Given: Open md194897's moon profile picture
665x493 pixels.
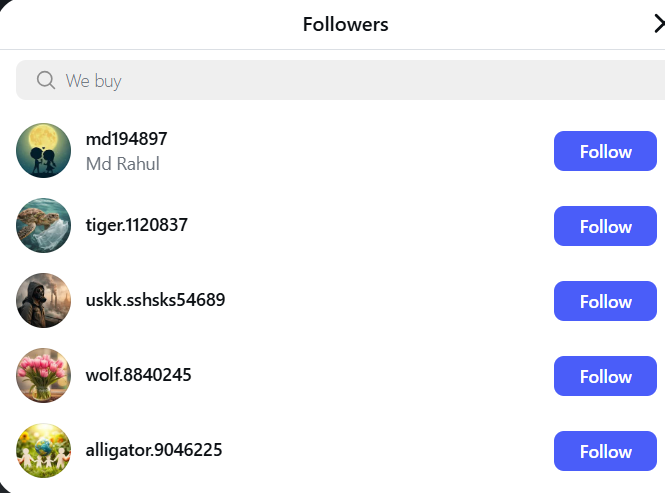Looking at the screenshot, I should 44,151.
